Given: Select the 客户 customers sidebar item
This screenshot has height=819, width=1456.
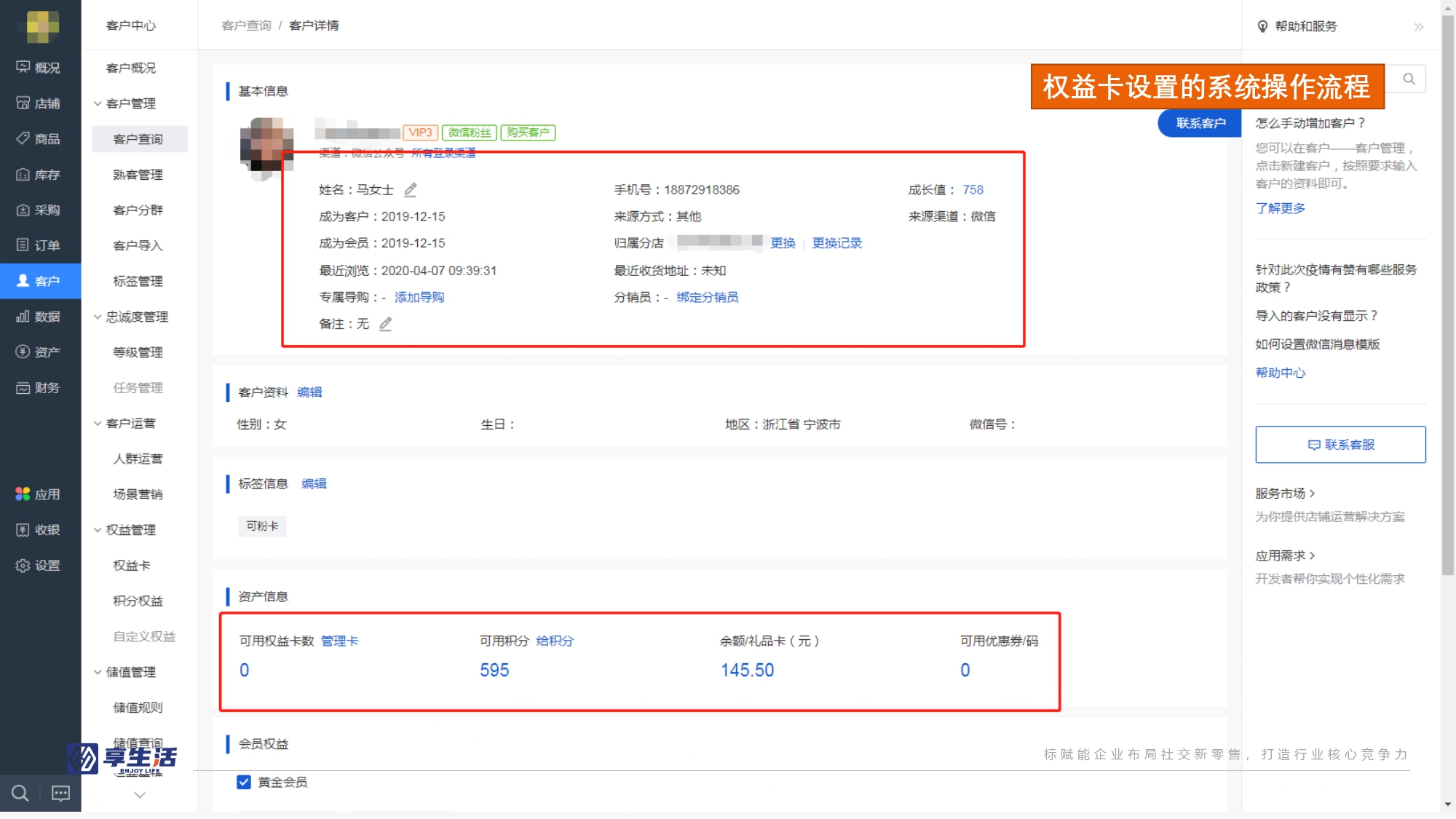Looking at the screenshot, I should tap(39, 281).
